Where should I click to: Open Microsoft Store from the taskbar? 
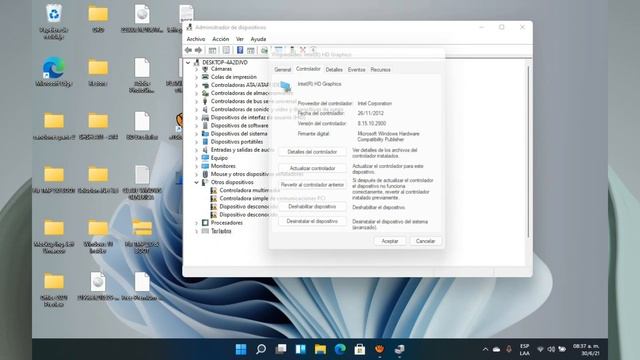pos(360,349)
